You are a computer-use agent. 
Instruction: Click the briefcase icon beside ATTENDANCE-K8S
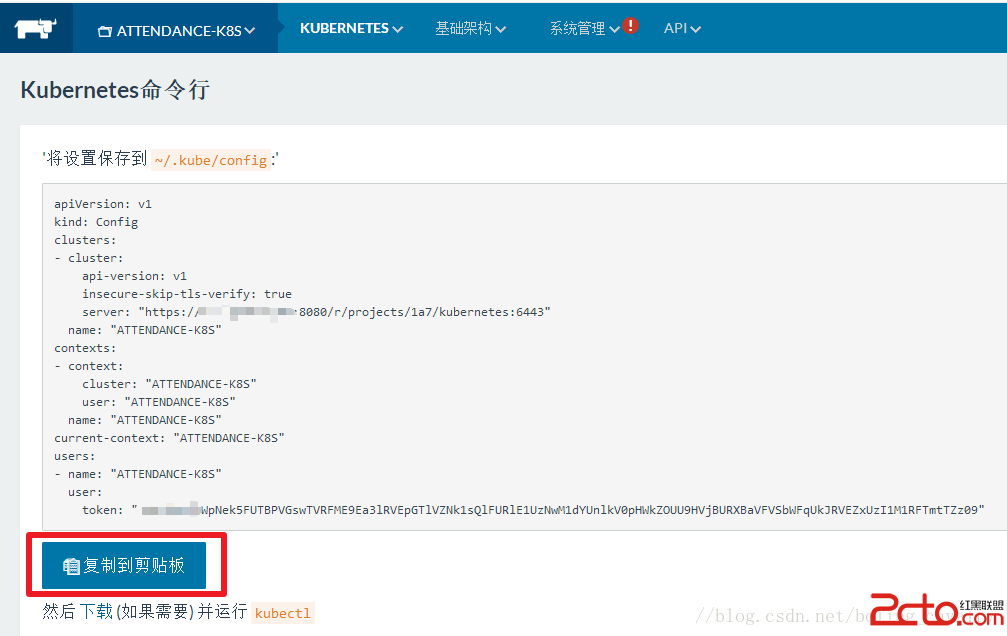106,30
